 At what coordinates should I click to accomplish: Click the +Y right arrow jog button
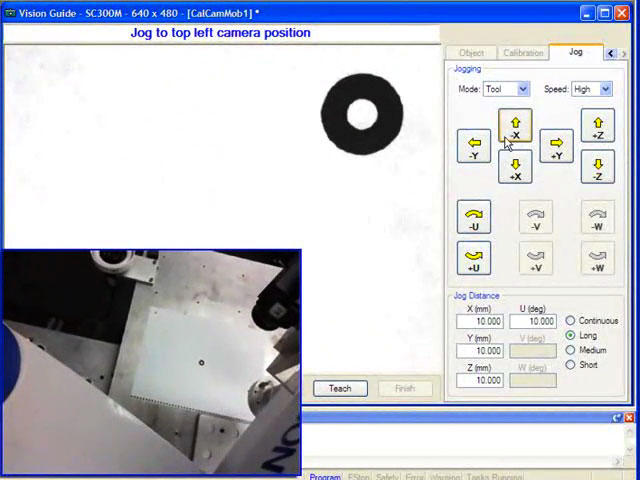(556, 146)
